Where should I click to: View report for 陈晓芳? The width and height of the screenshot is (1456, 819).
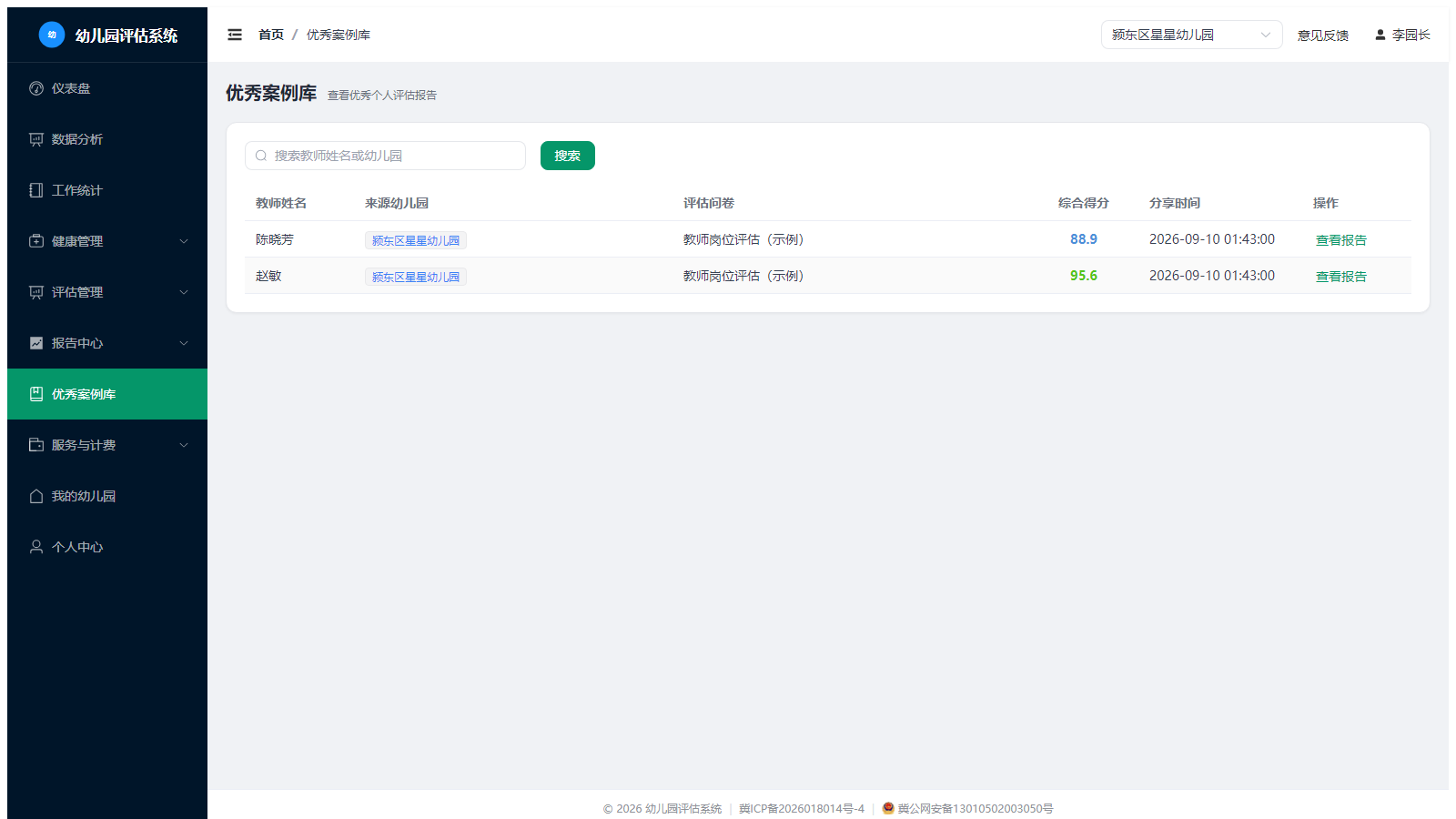[x=1341, y=239]
